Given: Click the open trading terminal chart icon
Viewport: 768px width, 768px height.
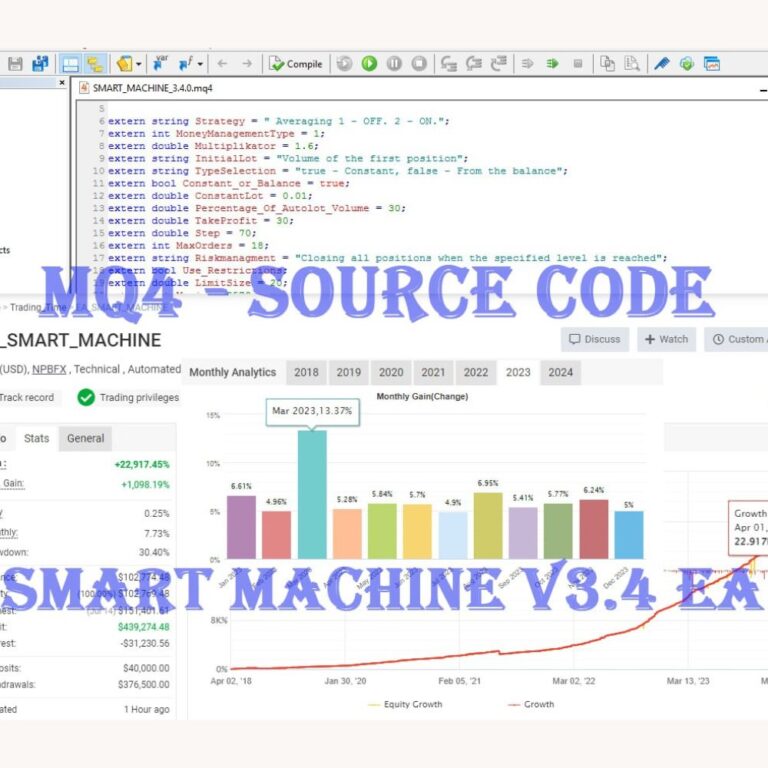Looking at the screenshot, I should [712, 64].
